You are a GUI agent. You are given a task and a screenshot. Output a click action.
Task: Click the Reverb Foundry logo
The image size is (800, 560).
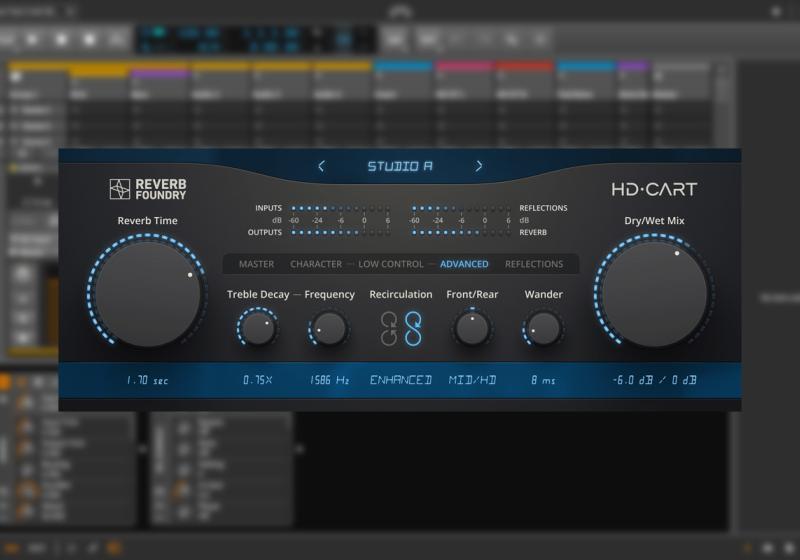(148, 189)
